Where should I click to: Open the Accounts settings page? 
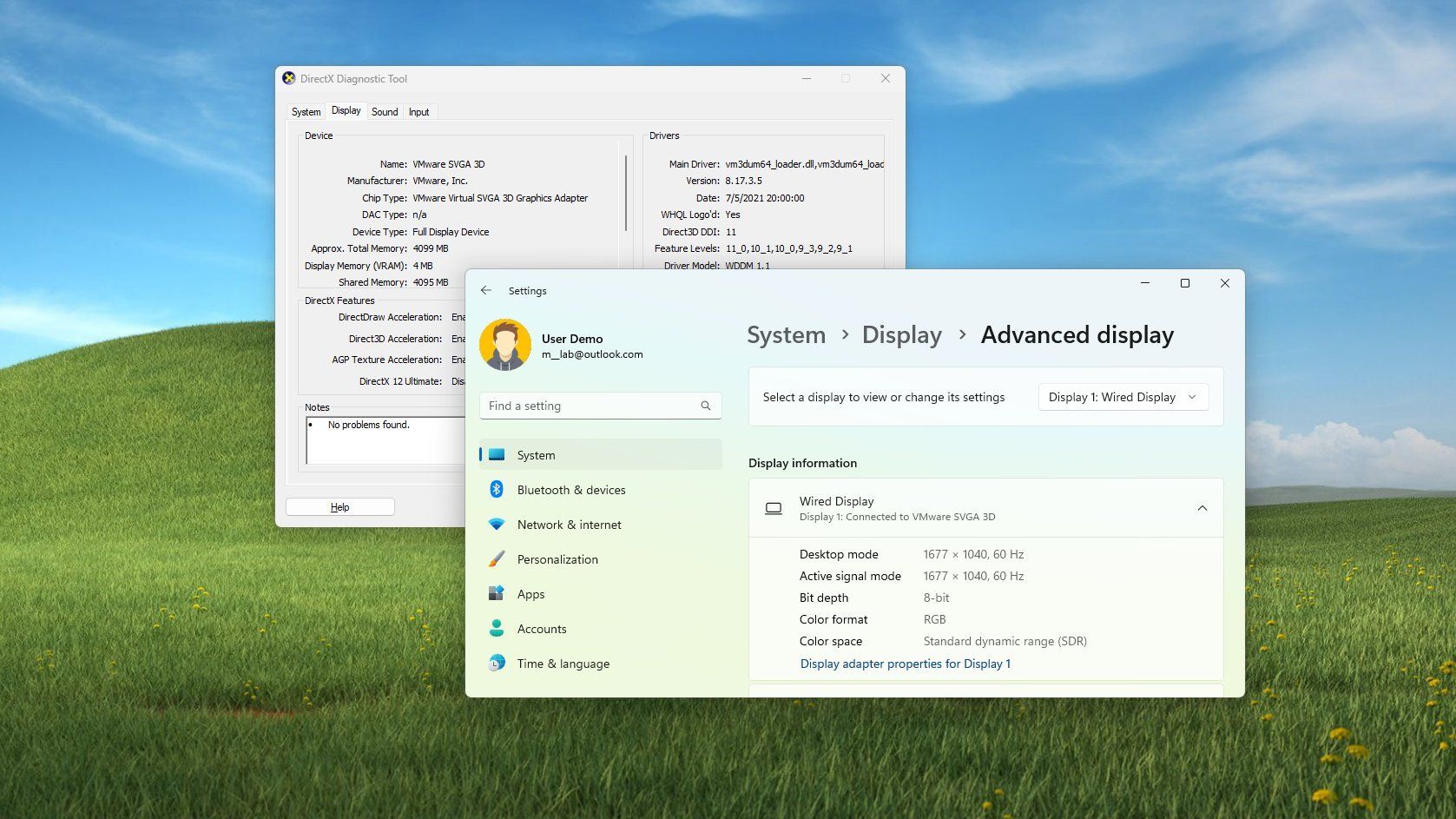click(x=601, y=629)
